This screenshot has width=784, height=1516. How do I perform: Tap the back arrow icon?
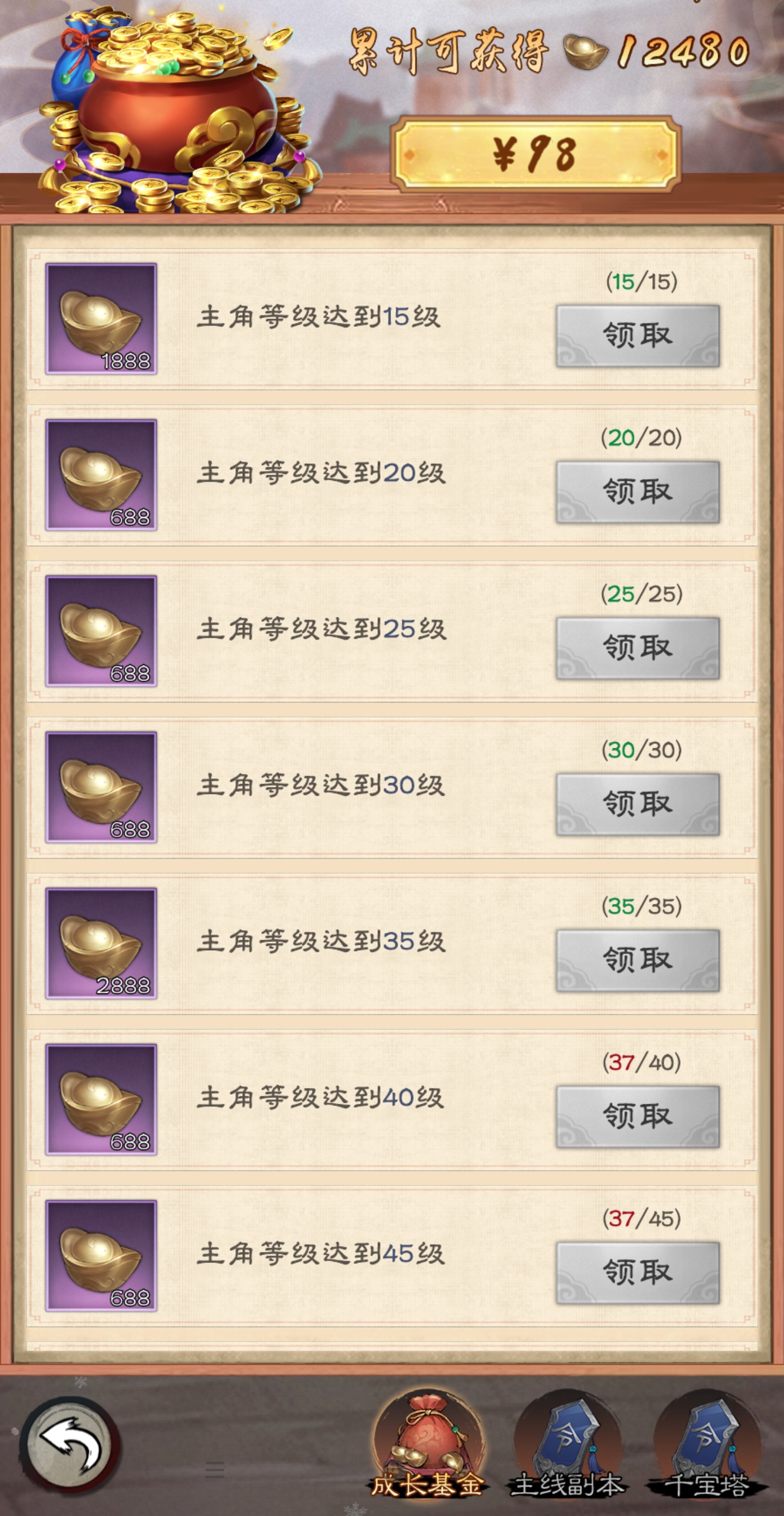click(x=70, y=1445)
